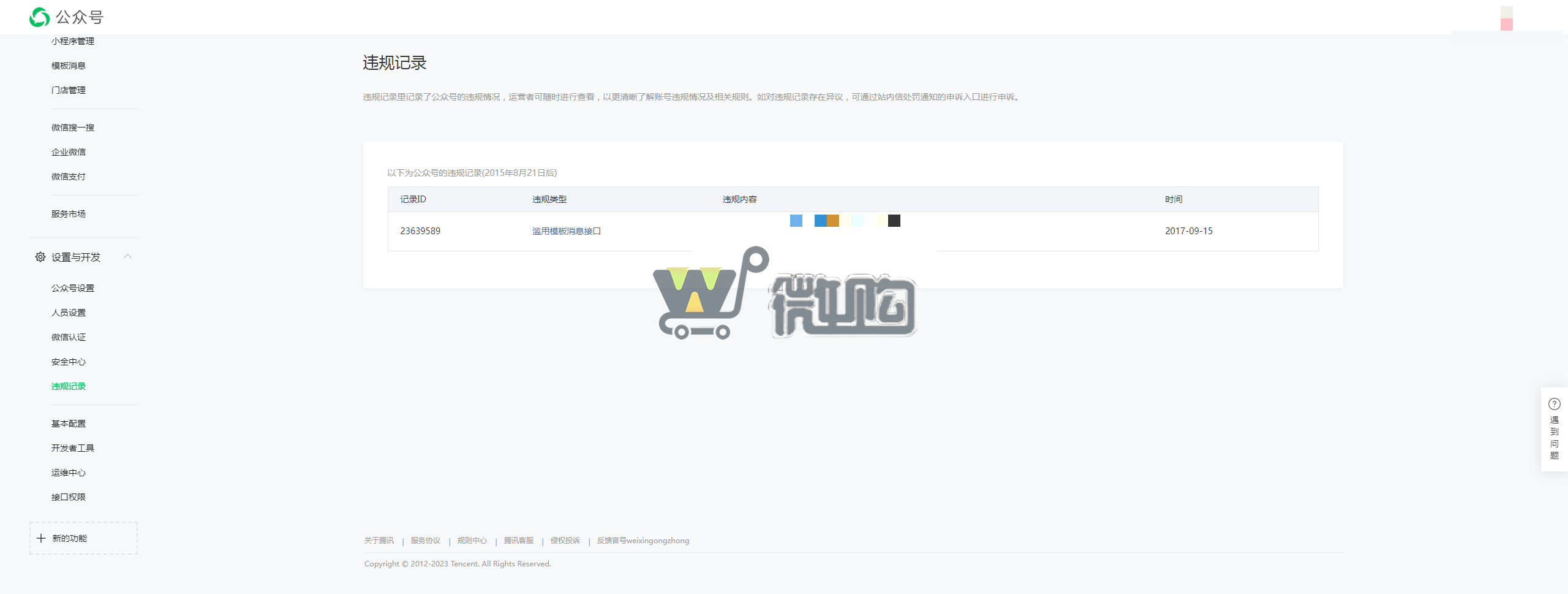Click the 时间 column header in the table
1568x594 pixels.
point(1175,199)
